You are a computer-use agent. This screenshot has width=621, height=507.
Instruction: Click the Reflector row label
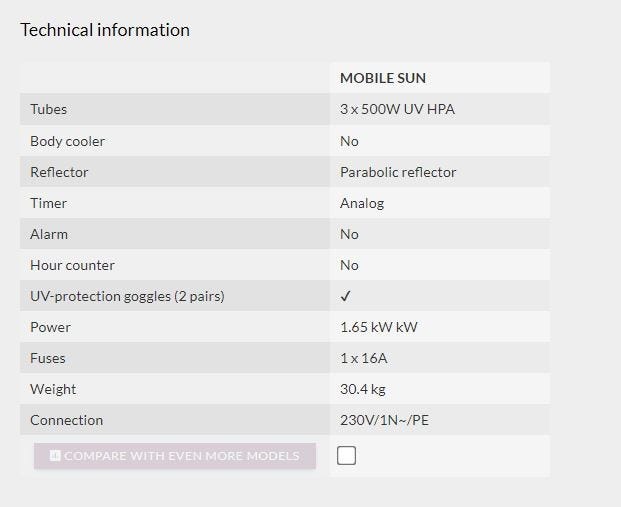59,172
